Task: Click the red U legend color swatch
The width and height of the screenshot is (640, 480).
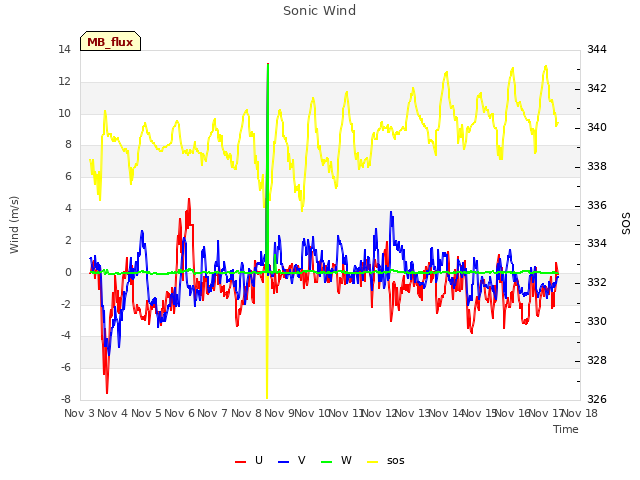Action: 240,462
